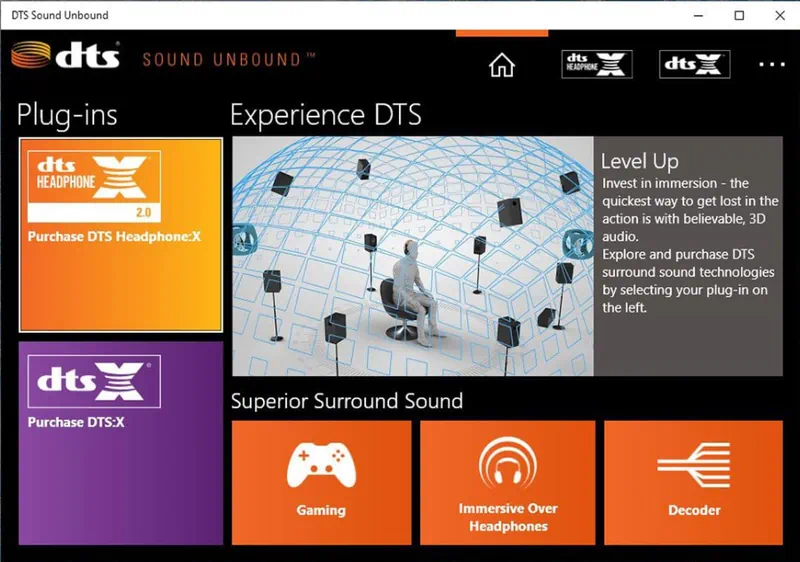Select Purchase DTS Headphone:X orange tile
The width and height of the screenshot is (800, 562).
[121, 235]
